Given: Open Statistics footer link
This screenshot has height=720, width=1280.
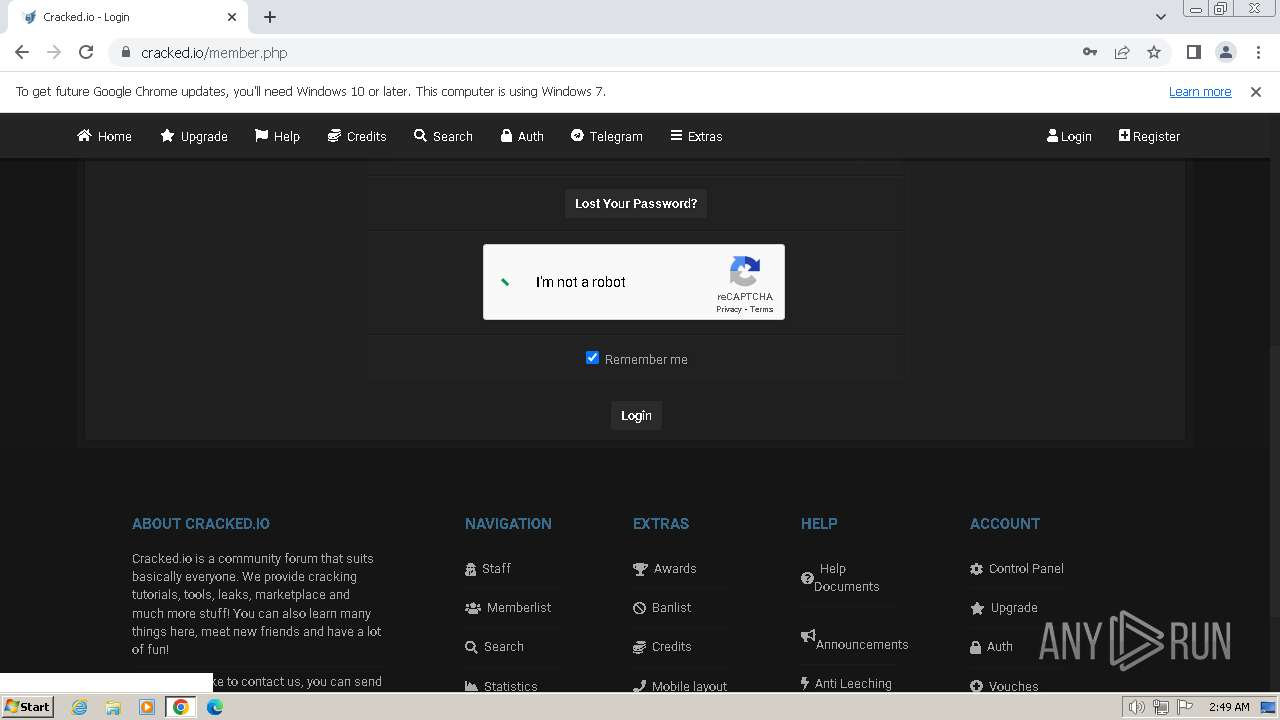Looking at the screenshot, I should tap(501, 686).
